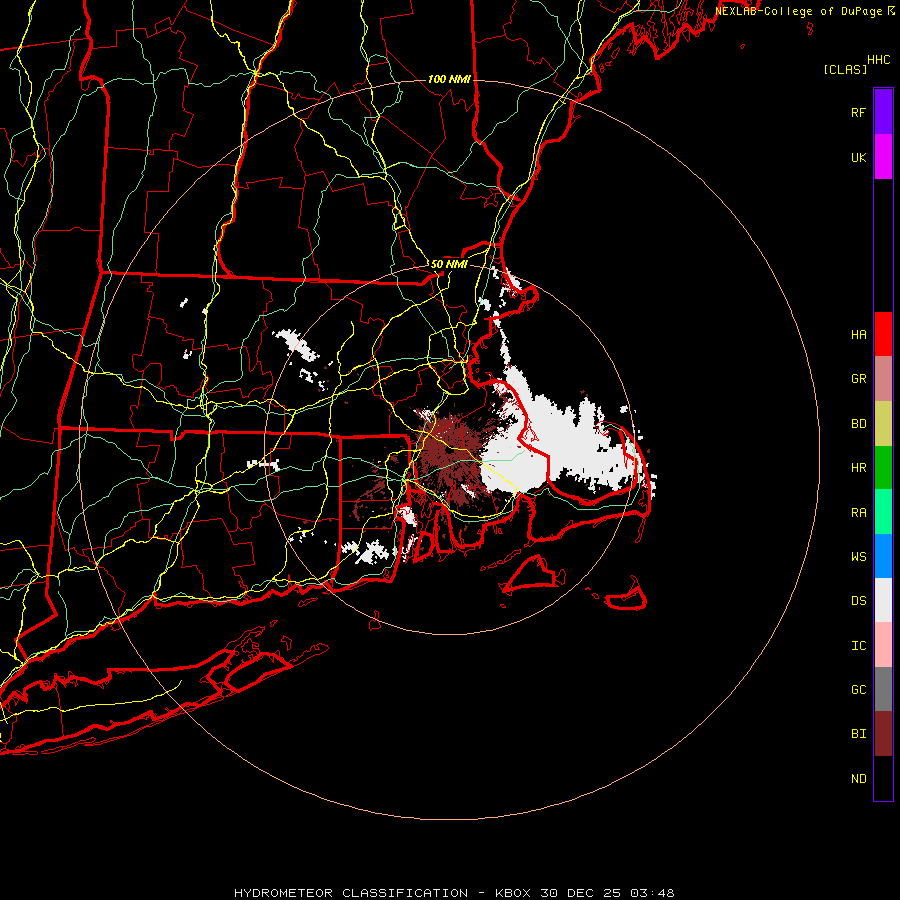Click the UK legend label
The height and width of the screenshot is (900, 900).
858,157
